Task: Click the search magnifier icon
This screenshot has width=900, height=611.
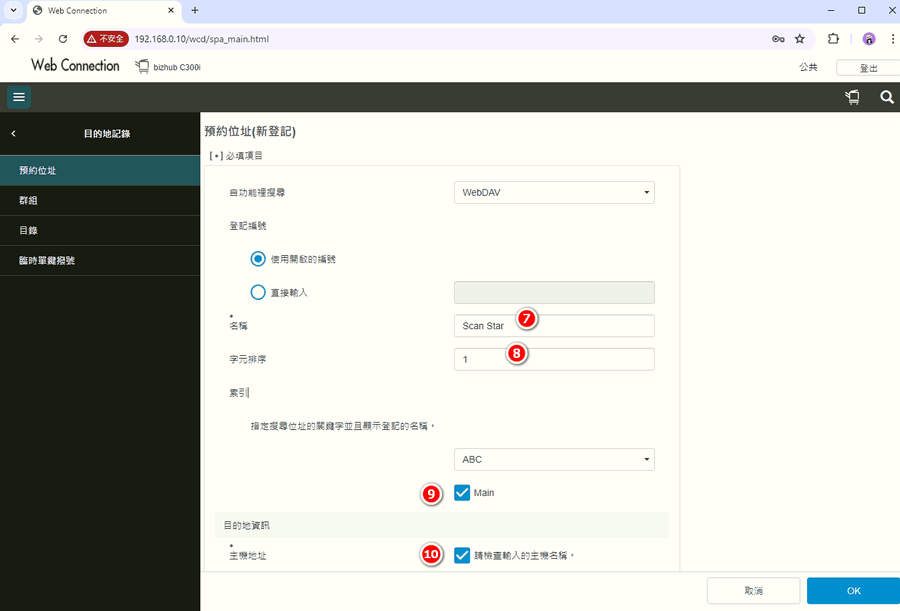Action: [886, 97]
